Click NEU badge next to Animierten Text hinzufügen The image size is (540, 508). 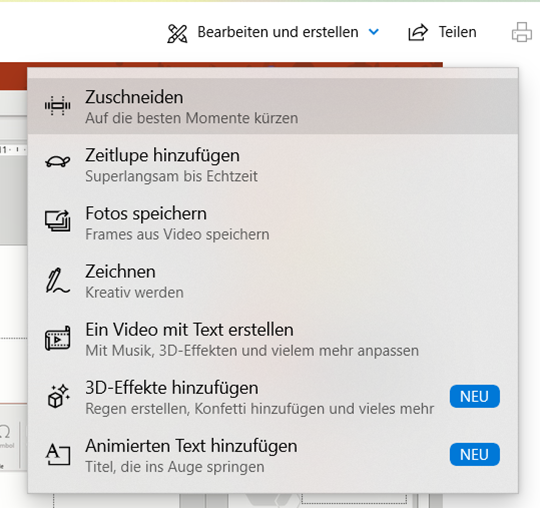pyautogui.click(x=474, y=454)
